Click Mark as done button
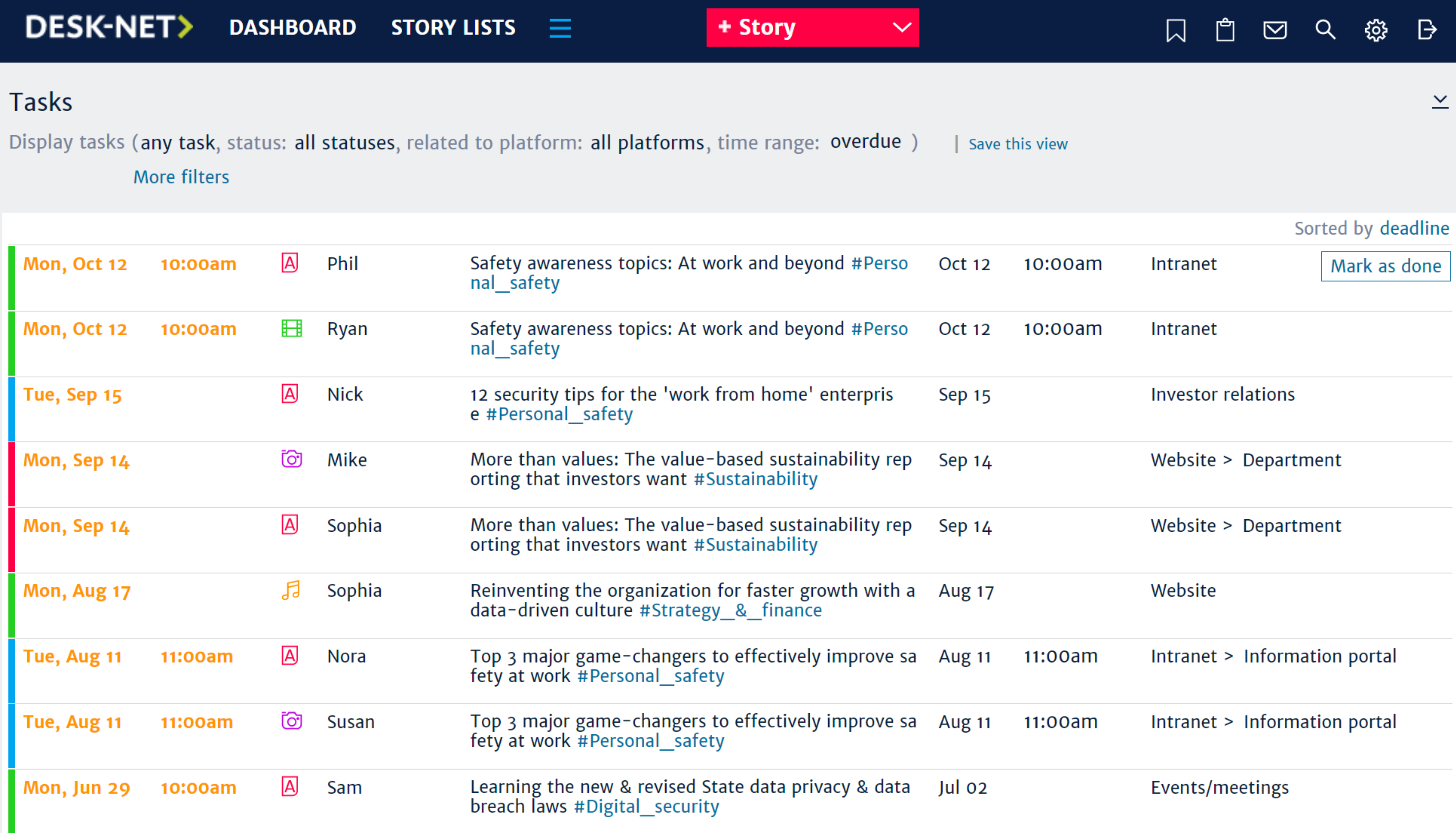Screen dimensions: 1456x833 (1385, 266)
